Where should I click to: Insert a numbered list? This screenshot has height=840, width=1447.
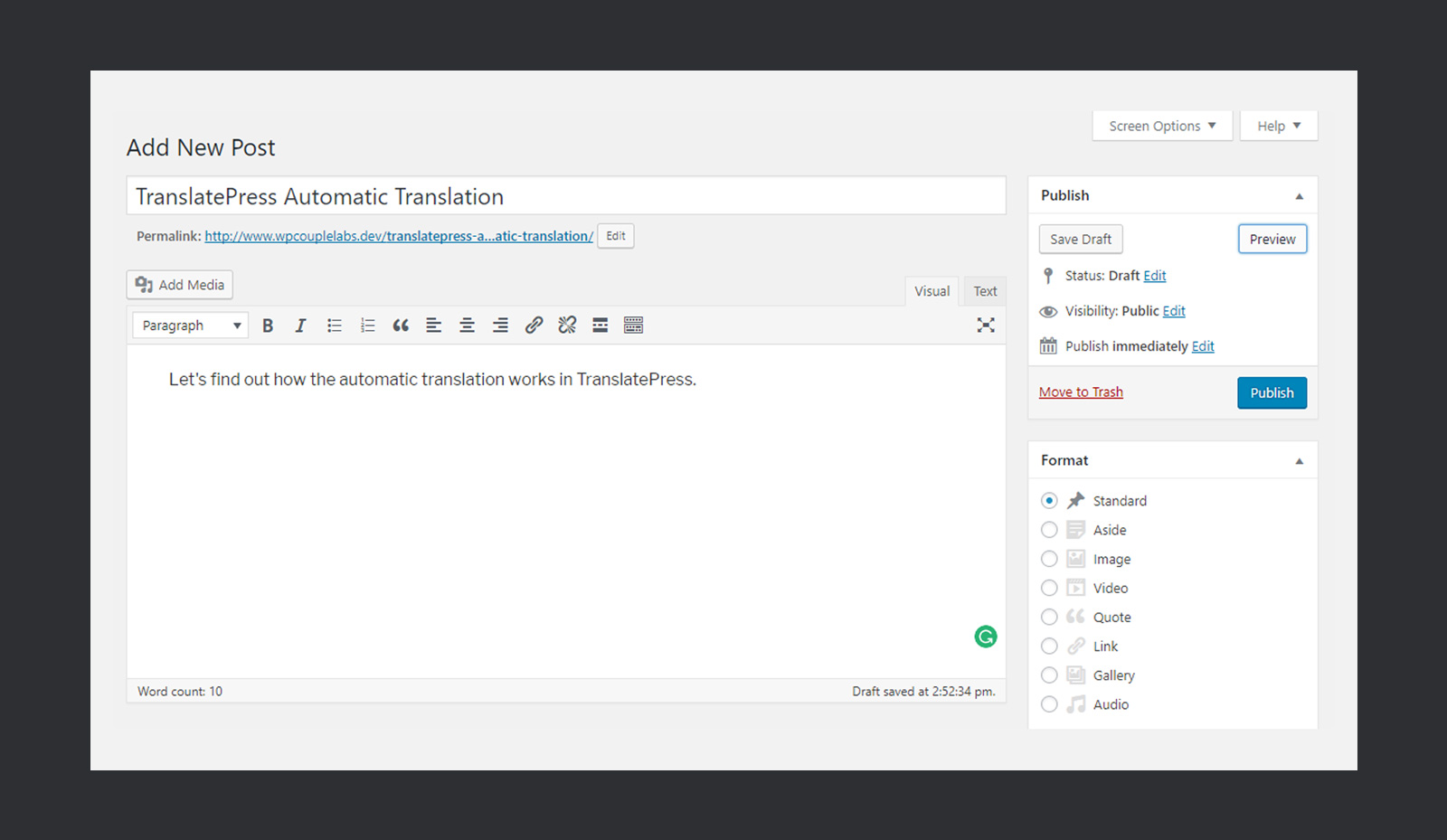367,326
